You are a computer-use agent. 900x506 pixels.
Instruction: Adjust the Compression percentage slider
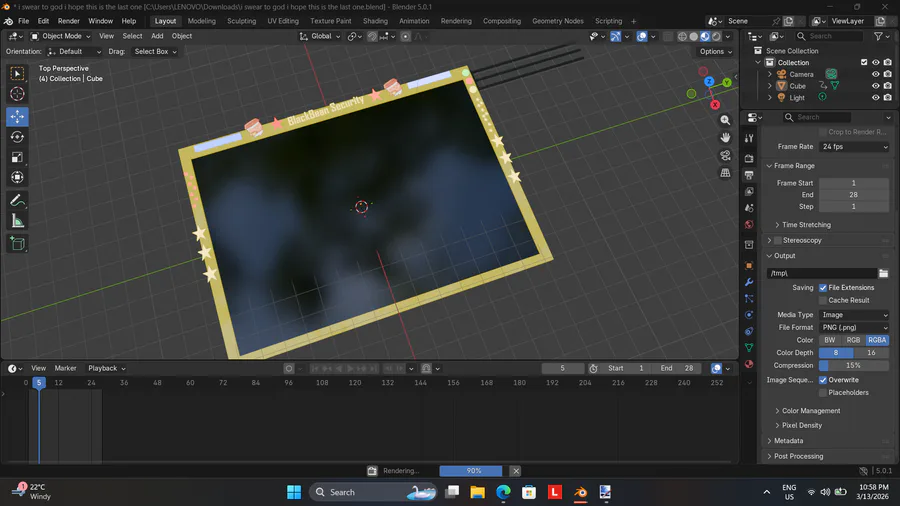[x=853, y=365]
